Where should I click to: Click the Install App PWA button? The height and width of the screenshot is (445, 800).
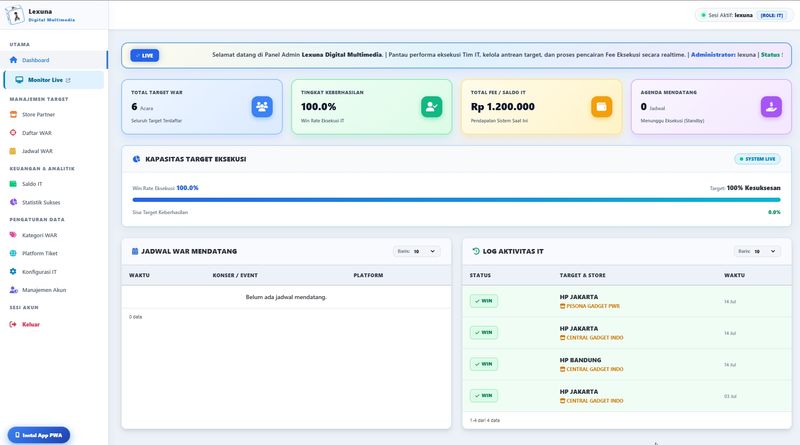(x=39, y=435)
